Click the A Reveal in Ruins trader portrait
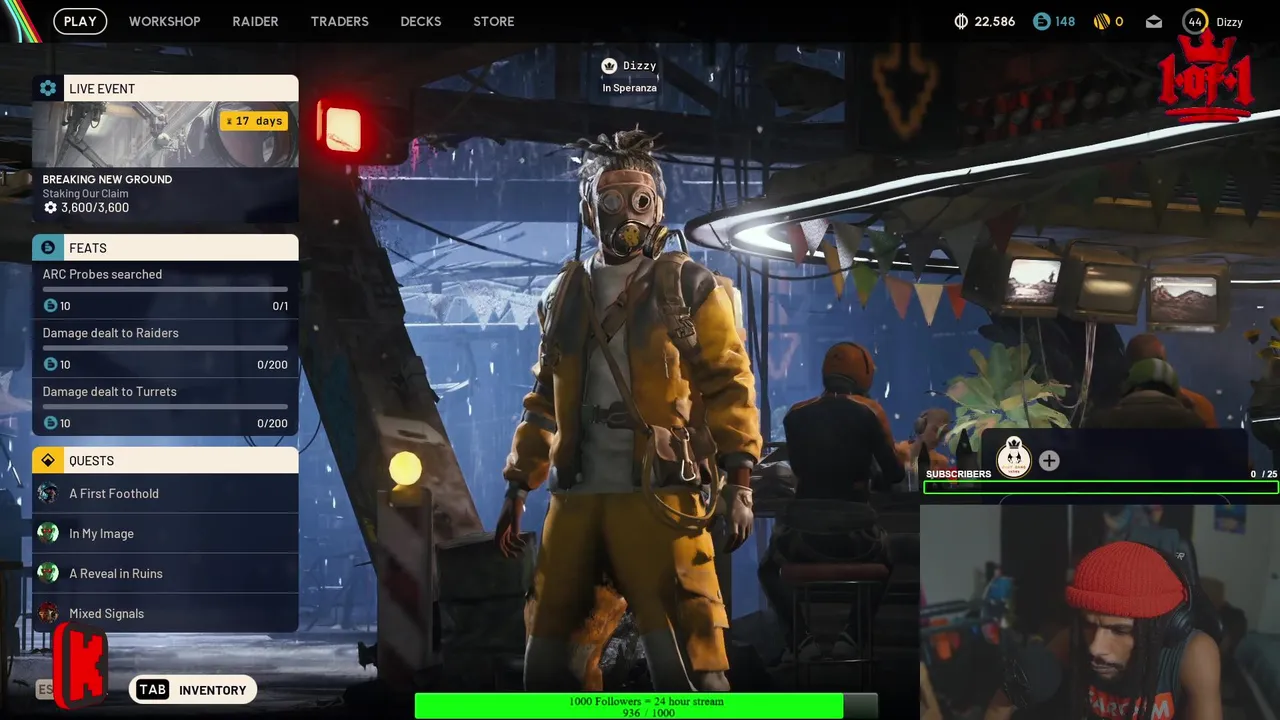 (48, 573)
